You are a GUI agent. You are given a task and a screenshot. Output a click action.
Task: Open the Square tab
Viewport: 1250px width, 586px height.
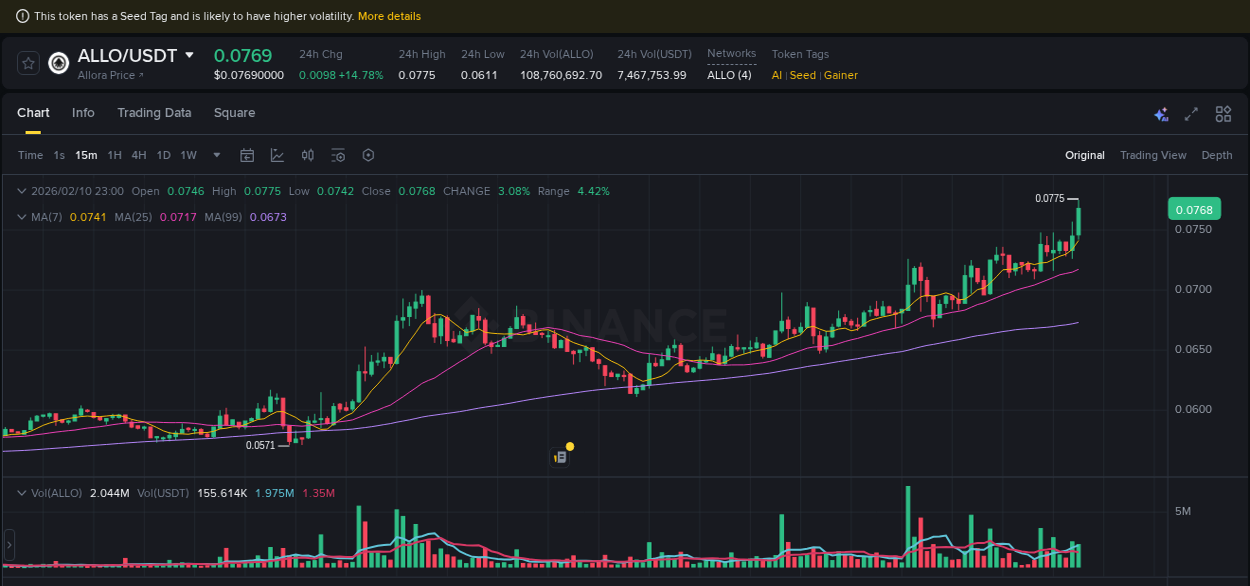(x=234, y=113)
